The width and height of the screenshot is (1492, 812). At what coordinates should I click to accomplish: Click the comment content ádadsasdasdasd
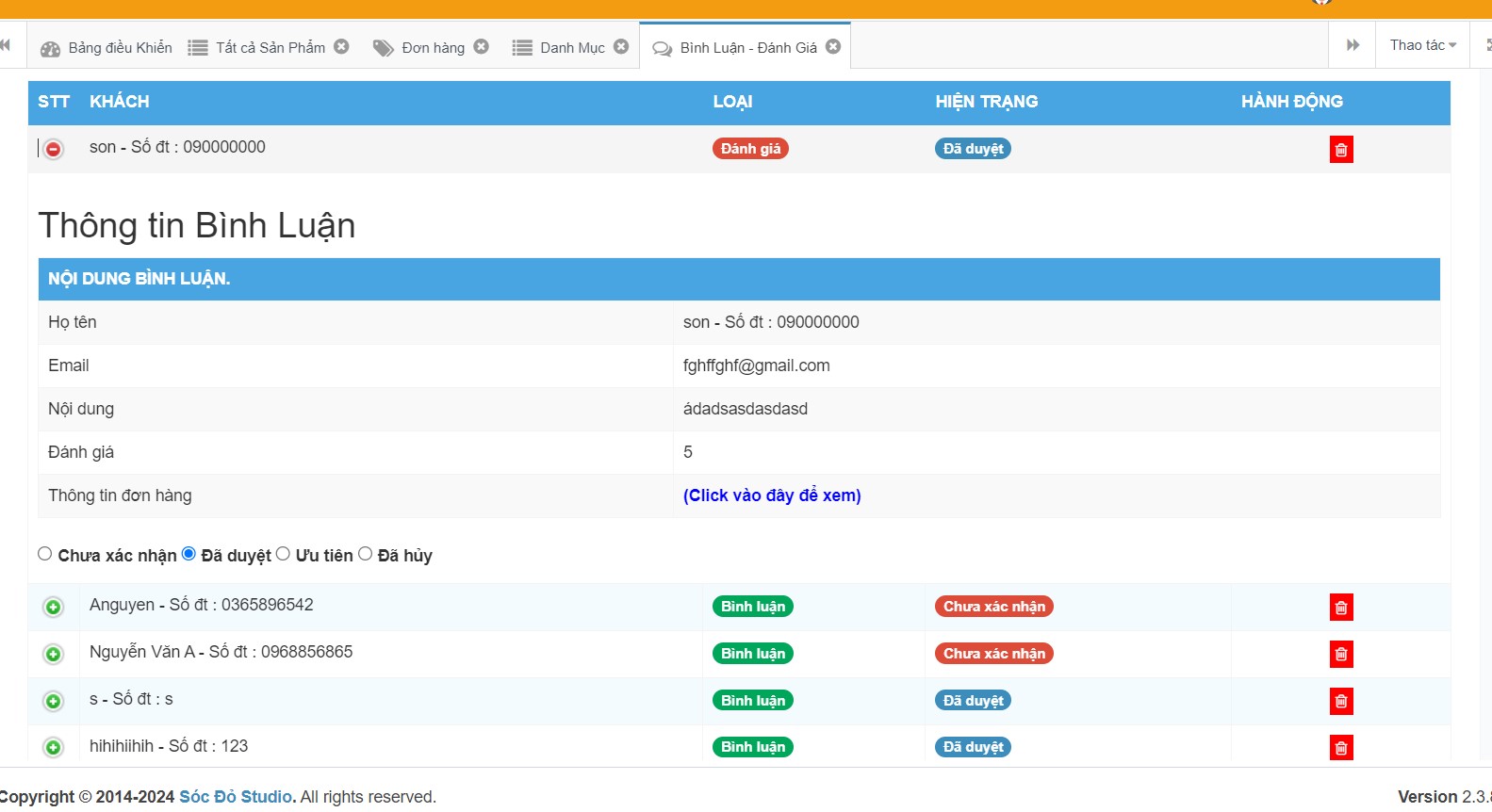coord(746,409)
